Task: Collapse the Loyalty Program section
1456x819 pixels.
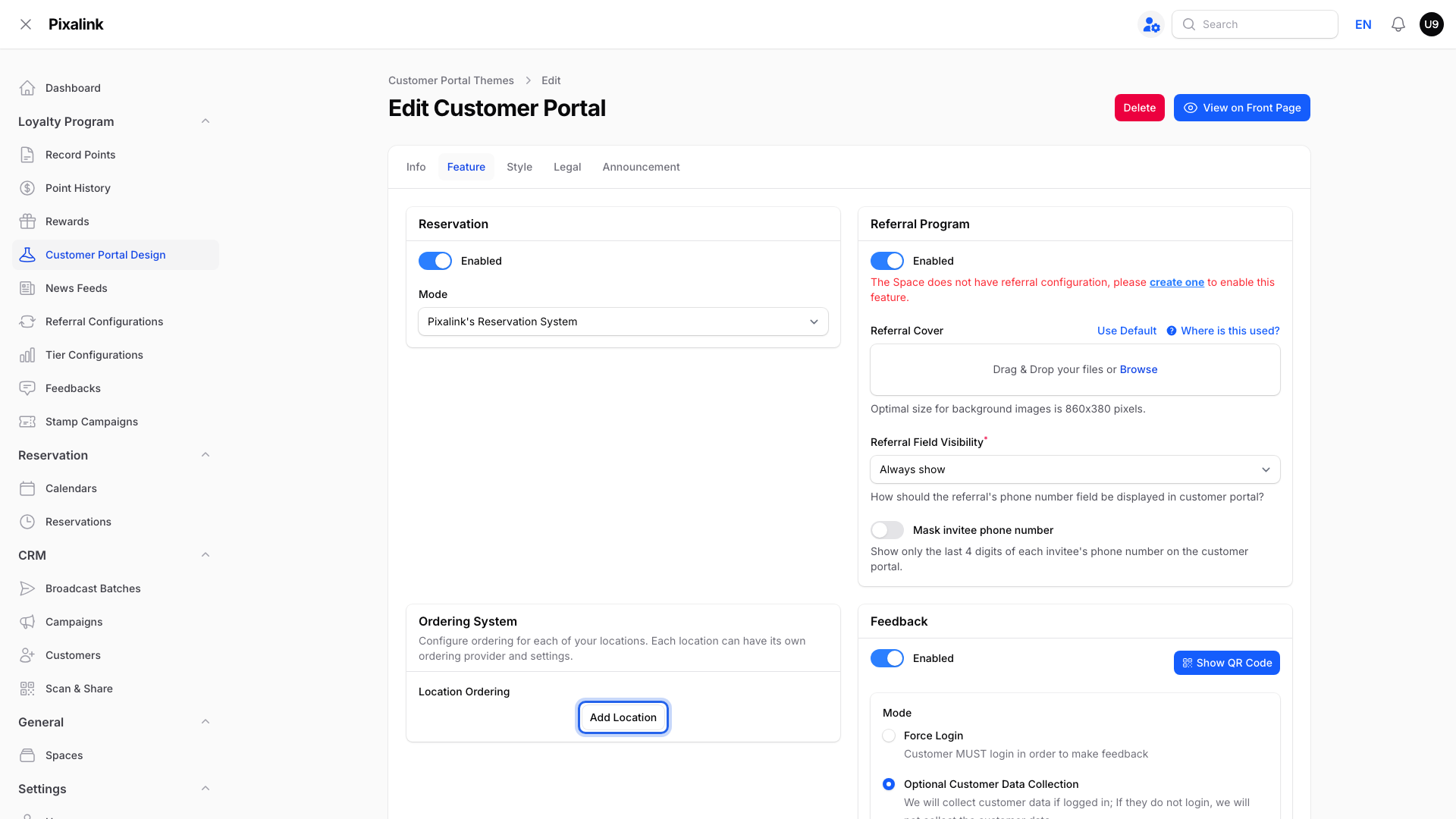Action: (206, 121)
